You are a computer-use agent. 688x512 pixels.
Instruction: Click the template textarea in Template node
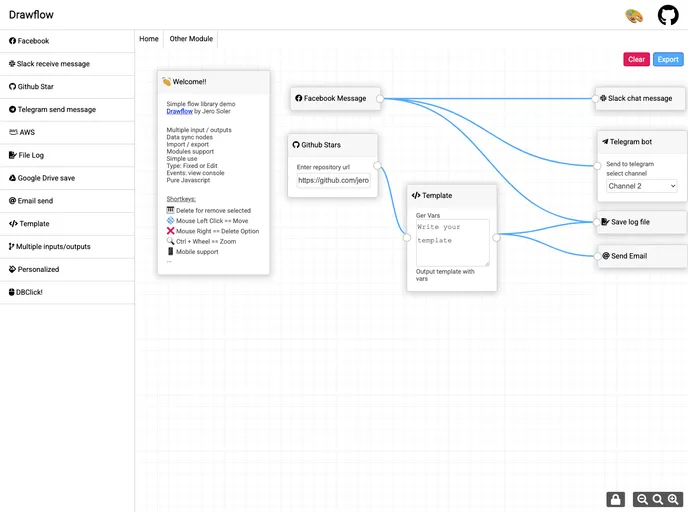(x=452, y=243)
